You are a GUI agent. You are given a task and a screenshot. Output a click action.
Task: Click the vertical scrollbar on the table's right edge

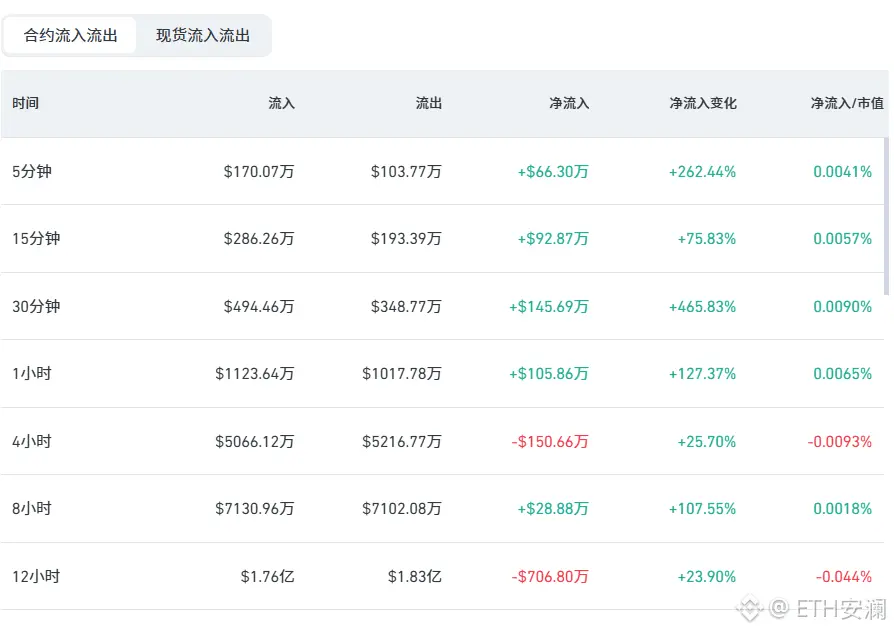[886, 215]
